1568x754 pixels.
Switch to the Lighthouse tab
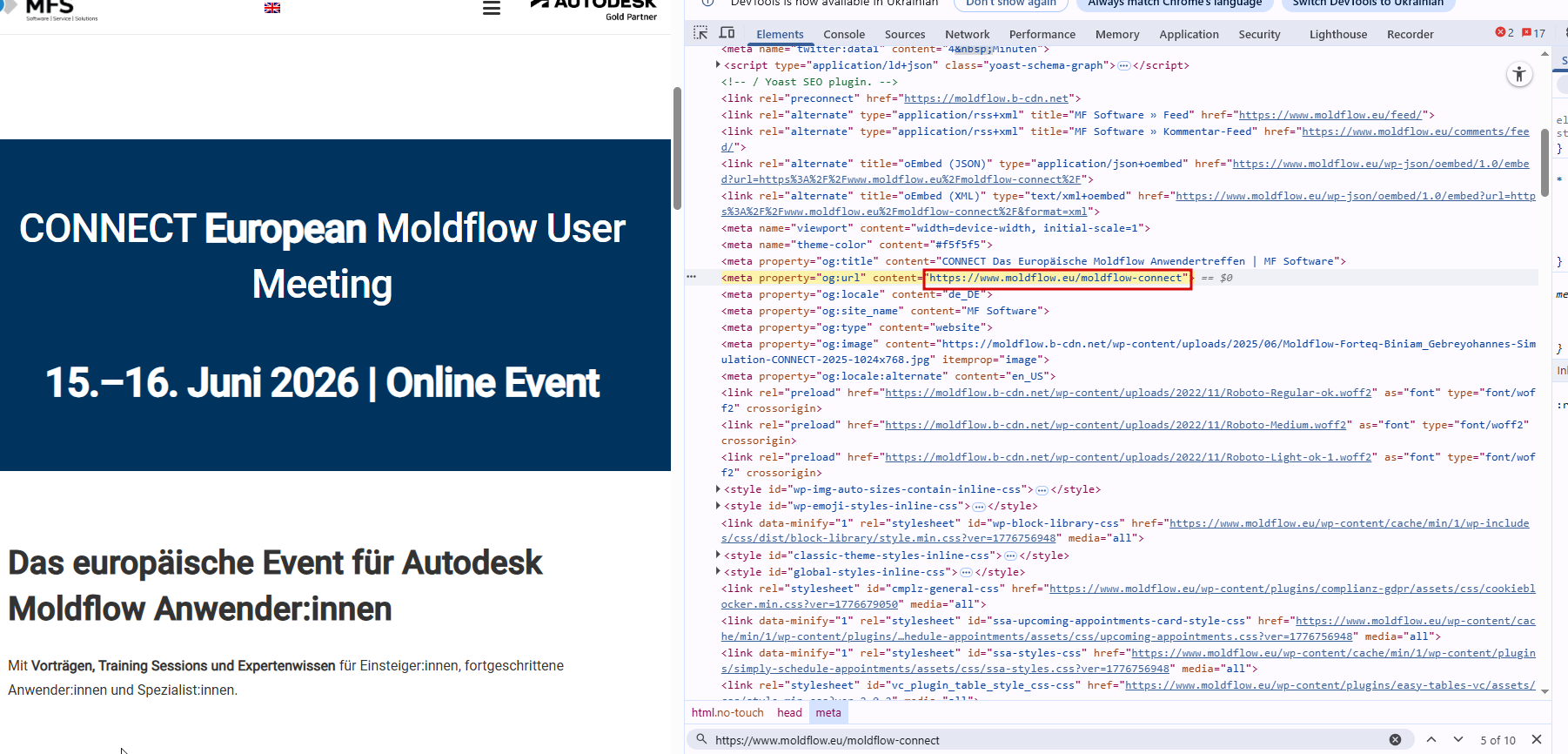pyautogui.click(x=1338, y=34)
